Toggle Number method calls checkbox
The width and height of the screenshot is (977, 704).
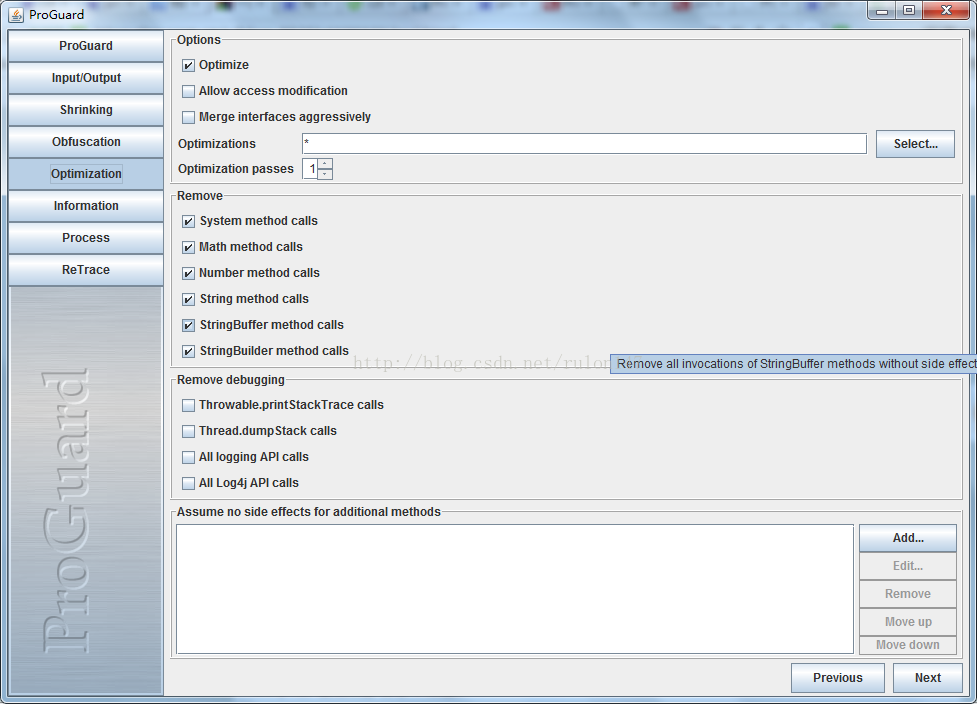coord(188,273)
